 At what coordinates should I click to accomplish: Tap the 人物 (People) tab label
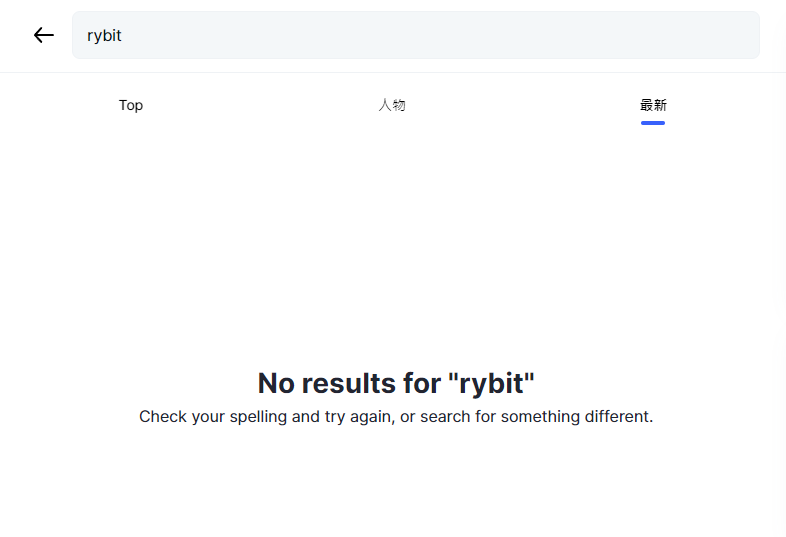(392, 105)
